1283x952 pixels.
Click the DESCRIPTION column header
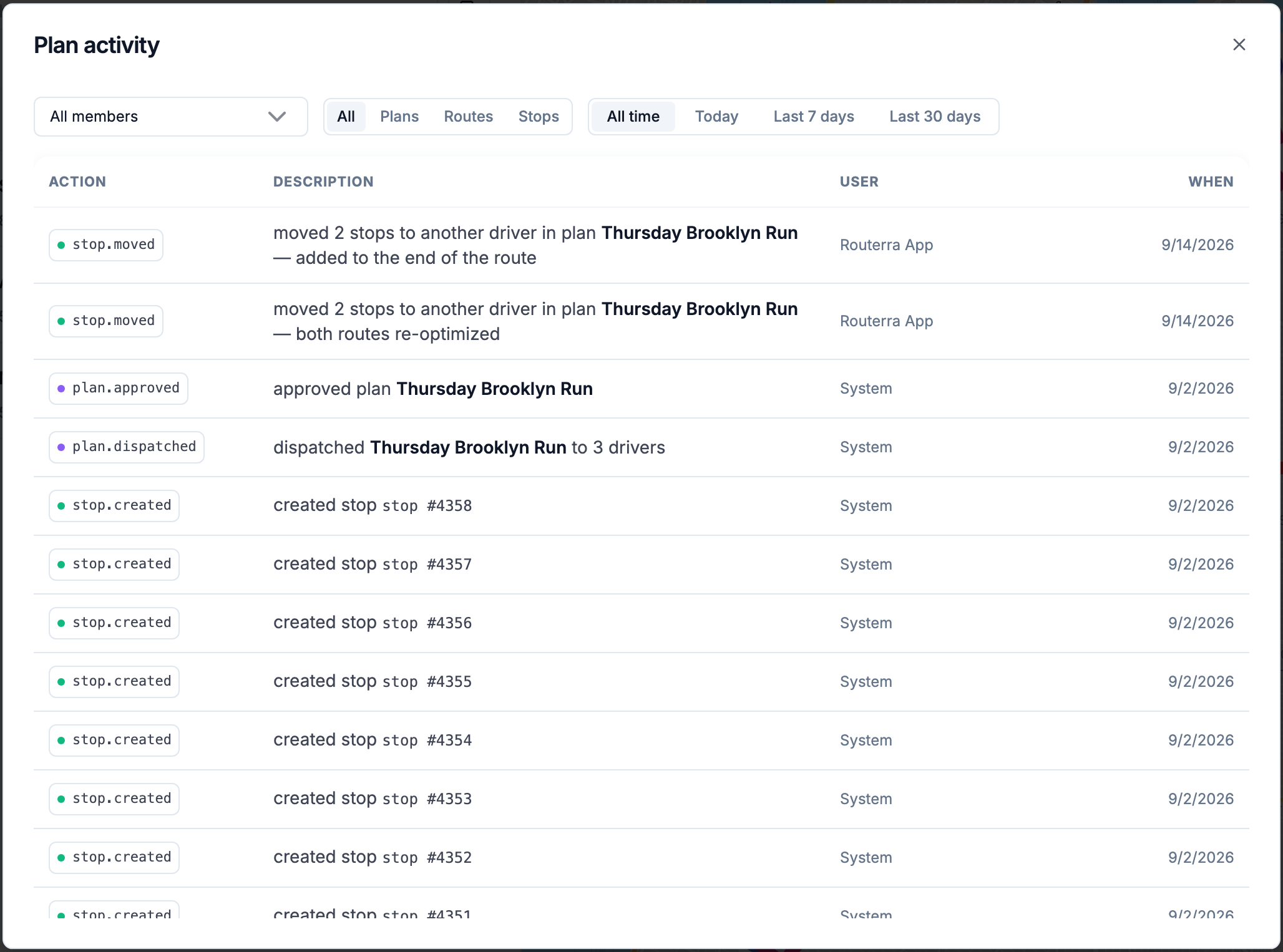point(323,182)
